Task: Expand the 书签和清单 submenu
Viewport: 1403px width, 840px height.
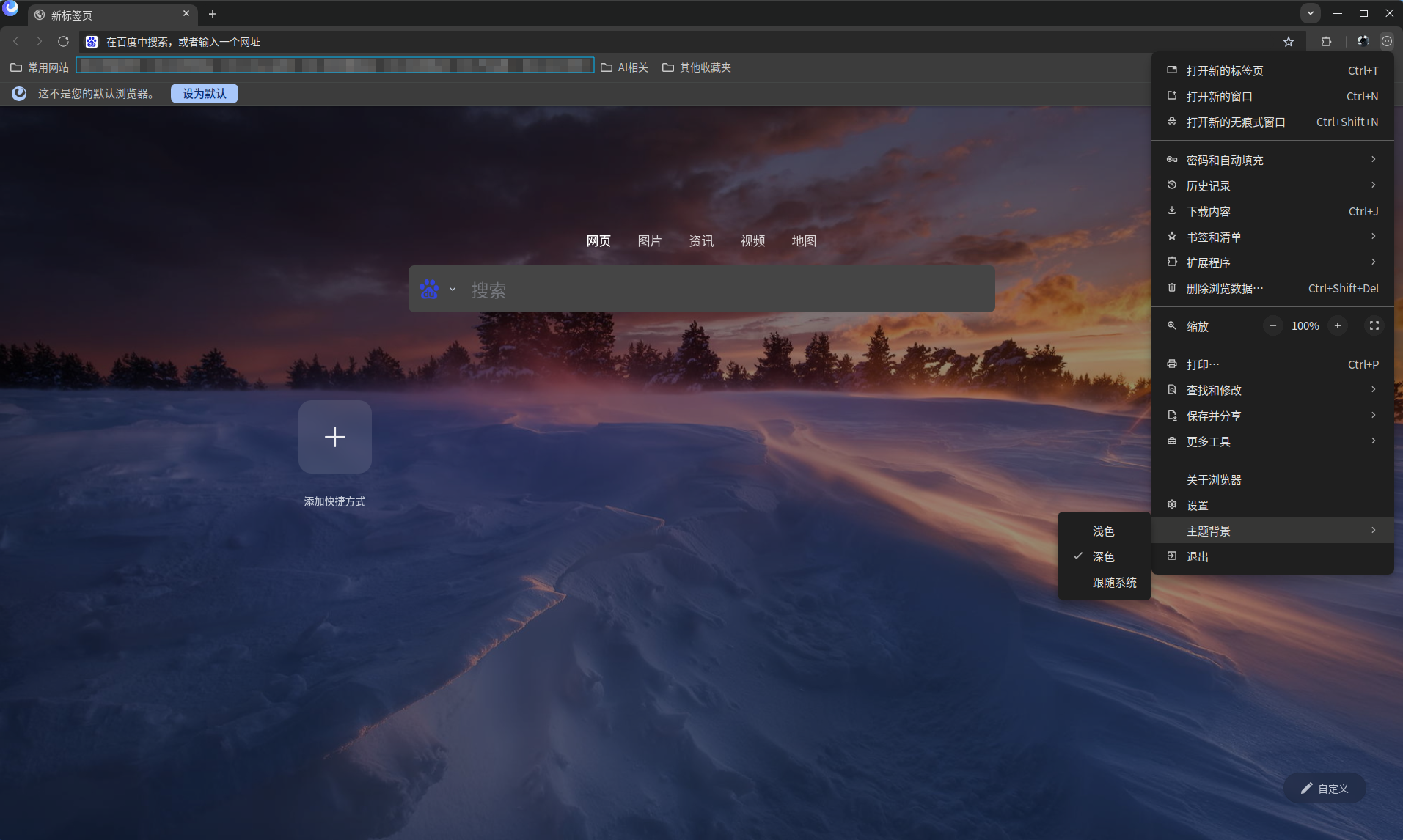Action: tap(1272, 237)
